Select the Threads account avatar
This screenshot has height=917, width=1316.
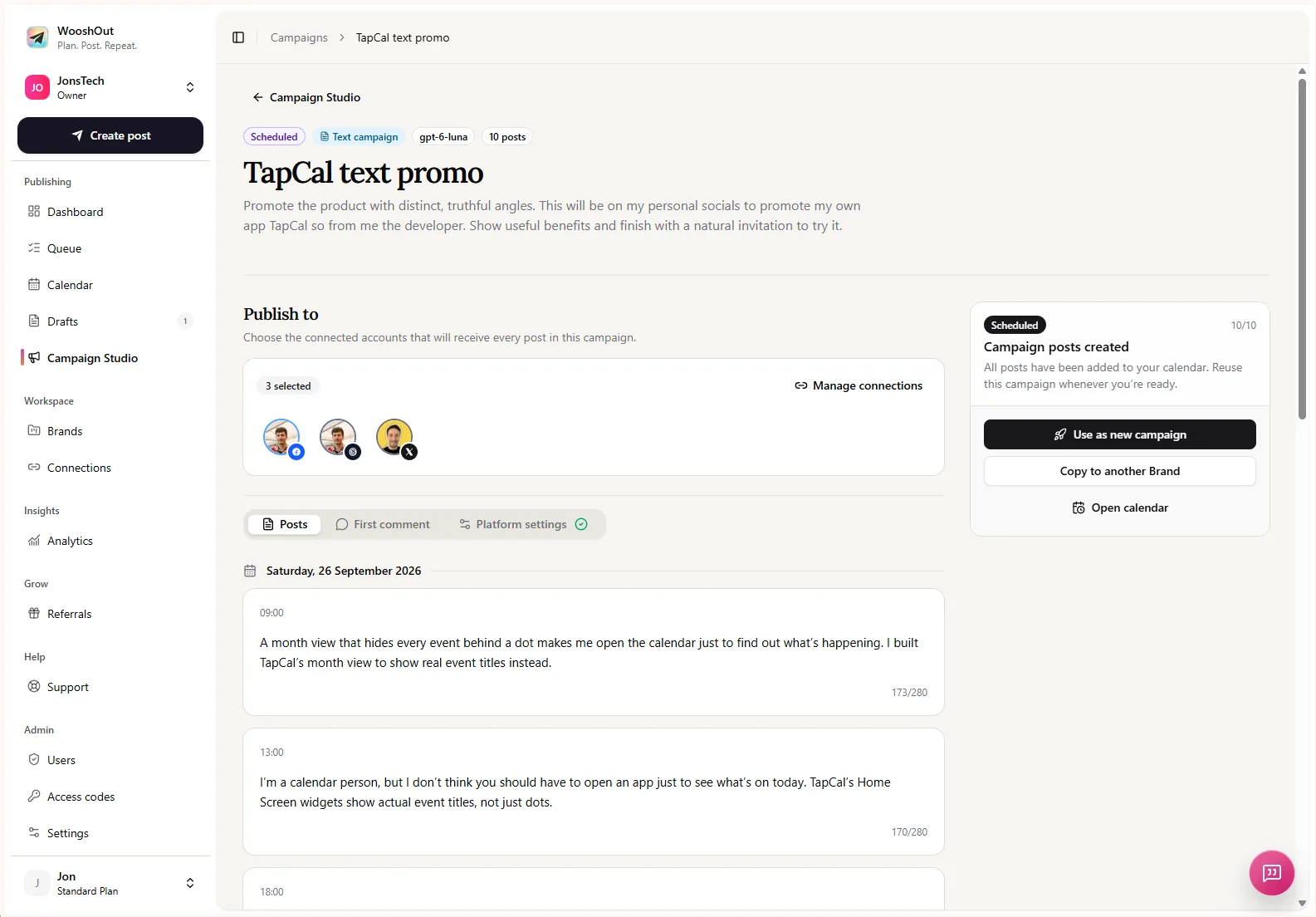pos(339,438)
